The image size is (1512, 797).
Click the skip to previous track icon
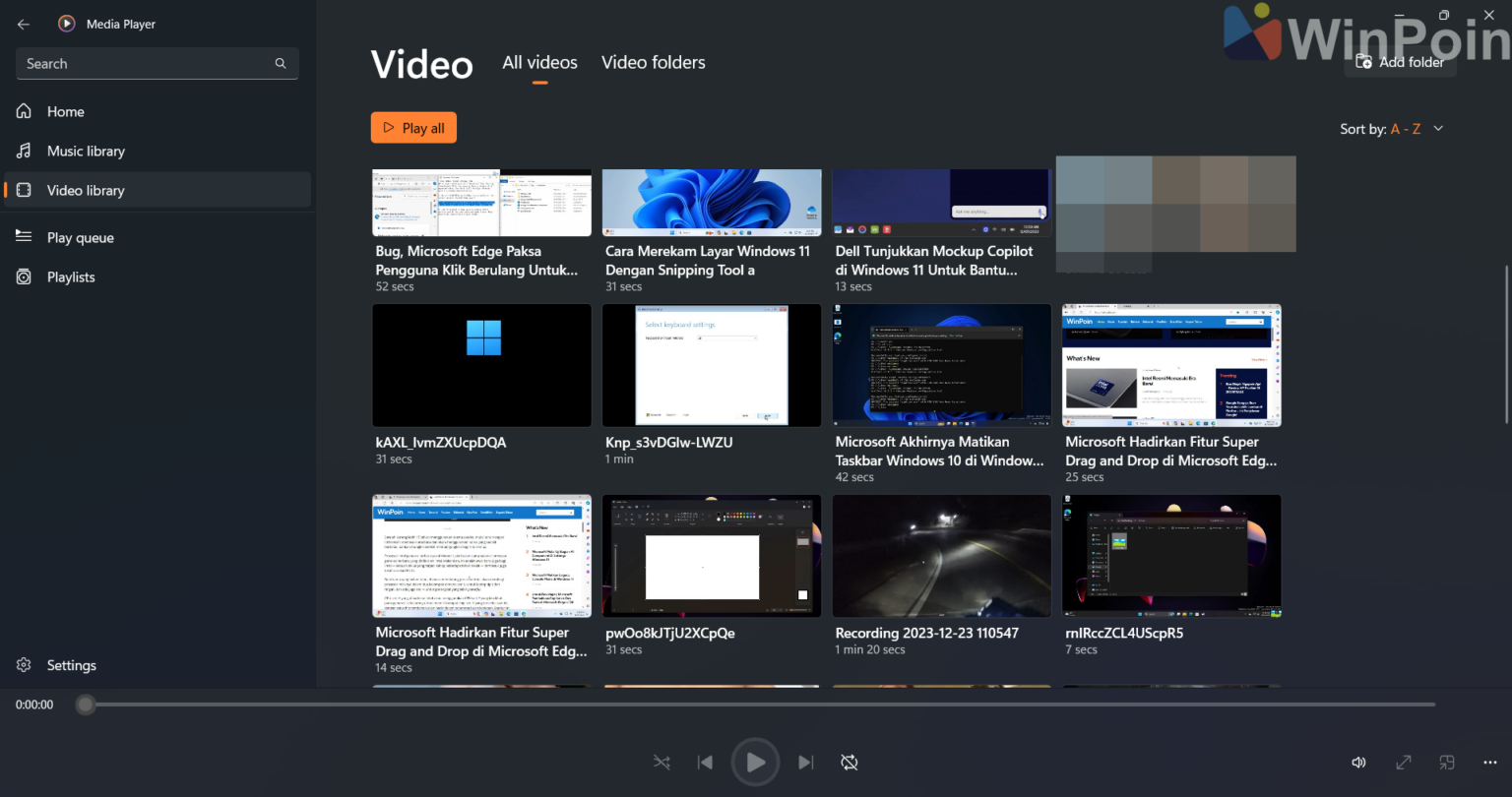click(x=705, y=762)
